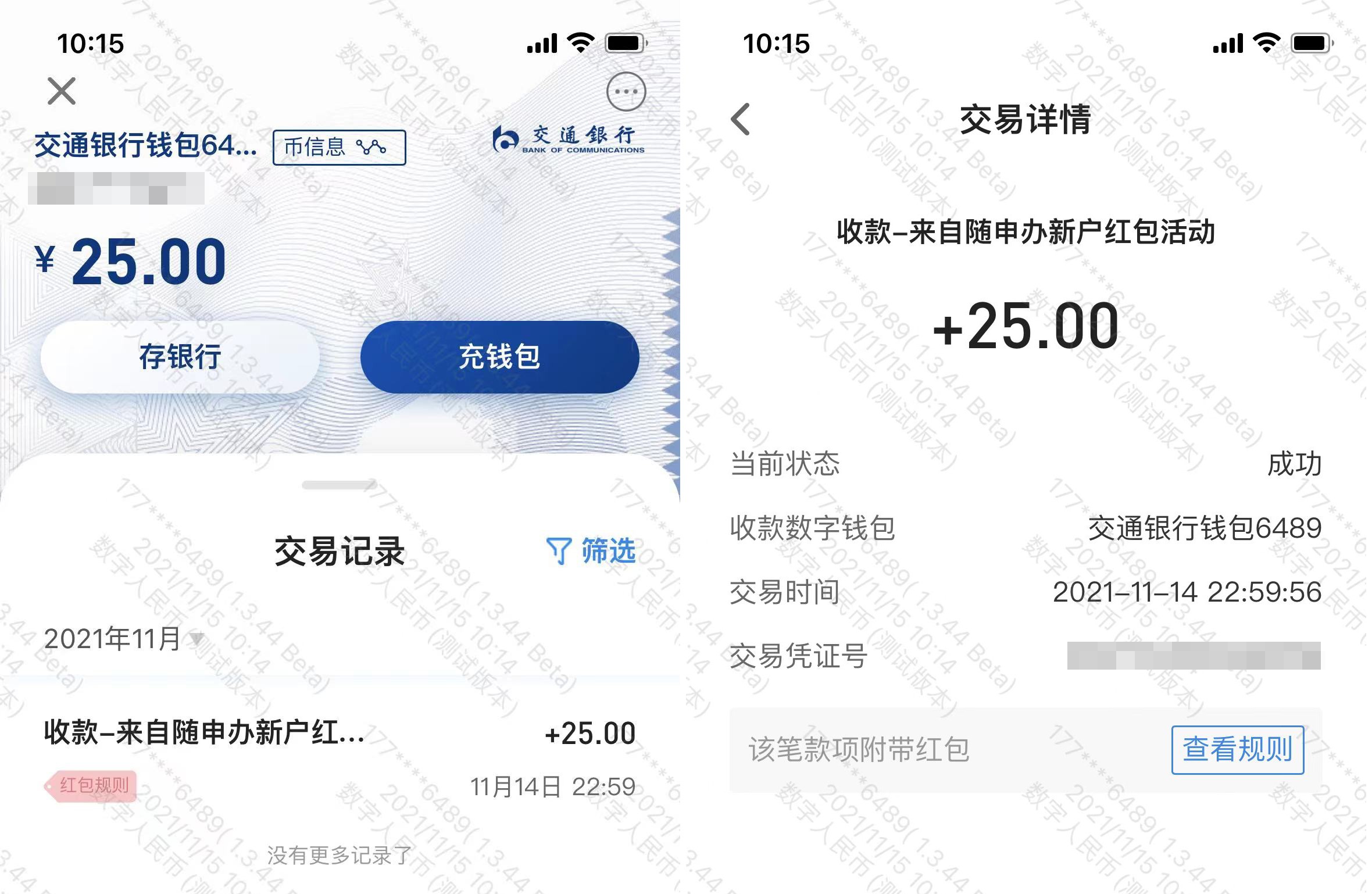Tap the funnel filter icon beside 筛选

tap(559, 550)
